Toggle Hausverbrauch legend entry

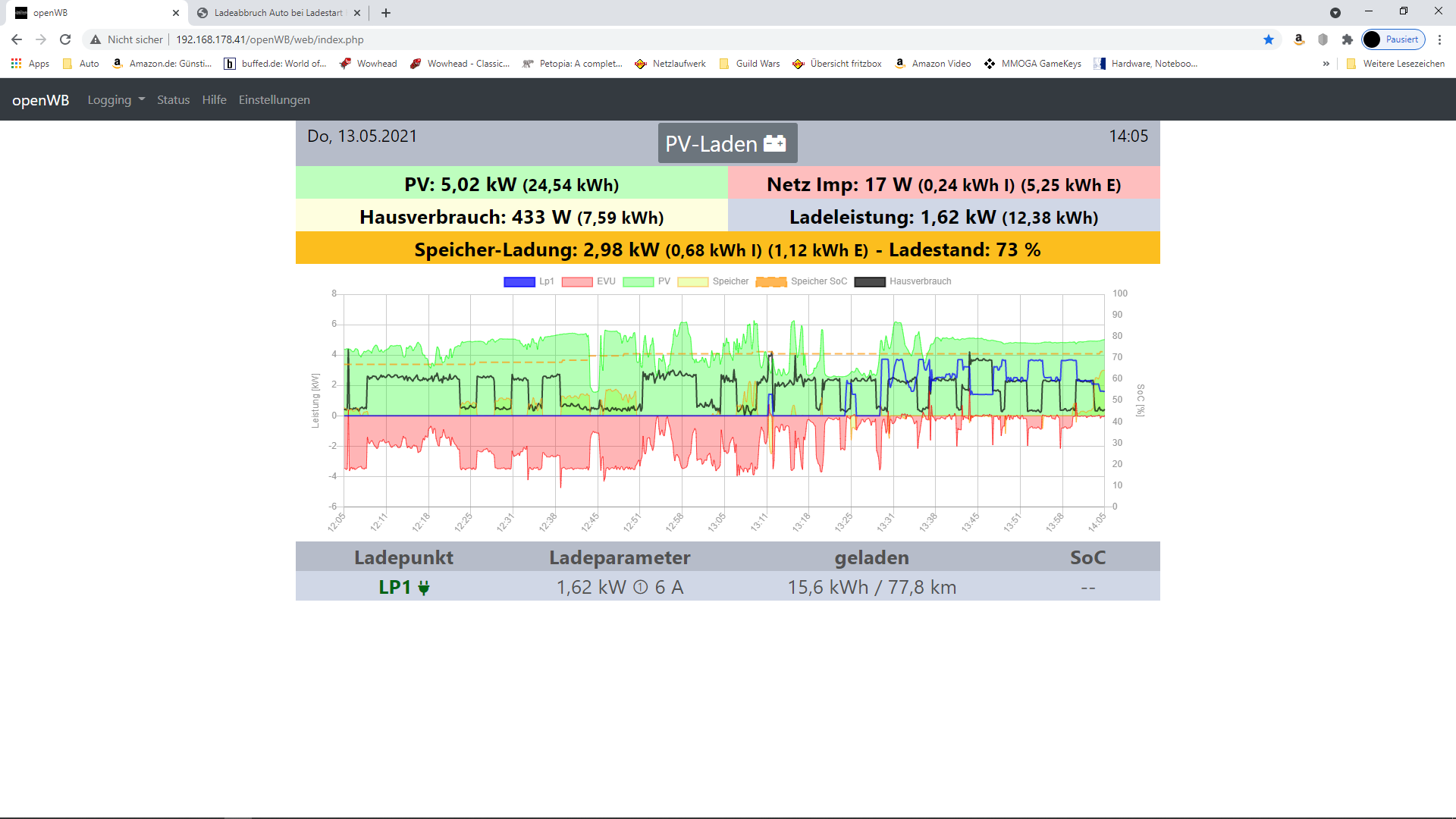coord(902,281)
